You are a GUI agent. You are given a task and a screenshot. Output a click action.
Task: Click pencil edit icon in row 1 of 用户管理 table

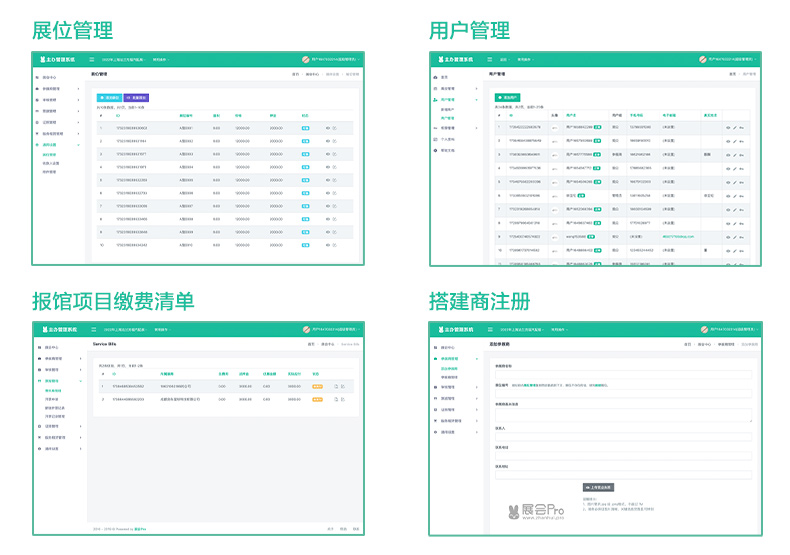tap(735, 127)
